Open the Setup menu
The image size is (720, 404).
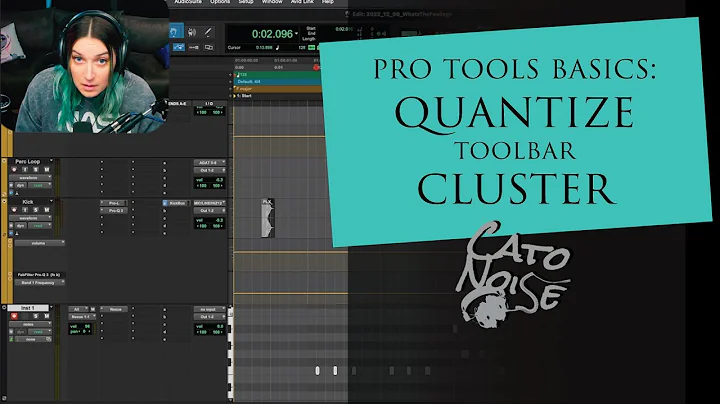(246, 2)
